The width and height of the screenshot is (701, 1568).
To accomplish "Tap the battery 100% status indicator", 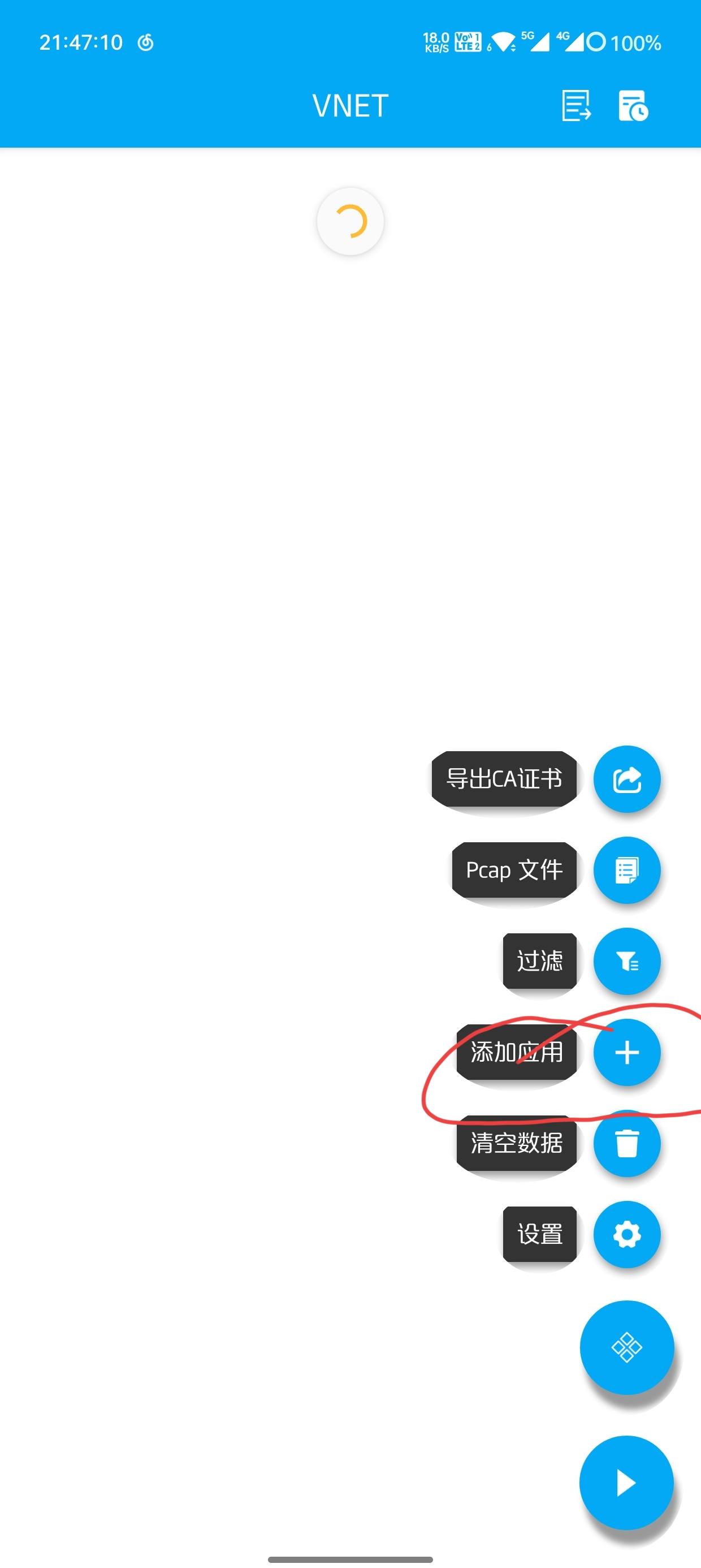I will [635, 42].
